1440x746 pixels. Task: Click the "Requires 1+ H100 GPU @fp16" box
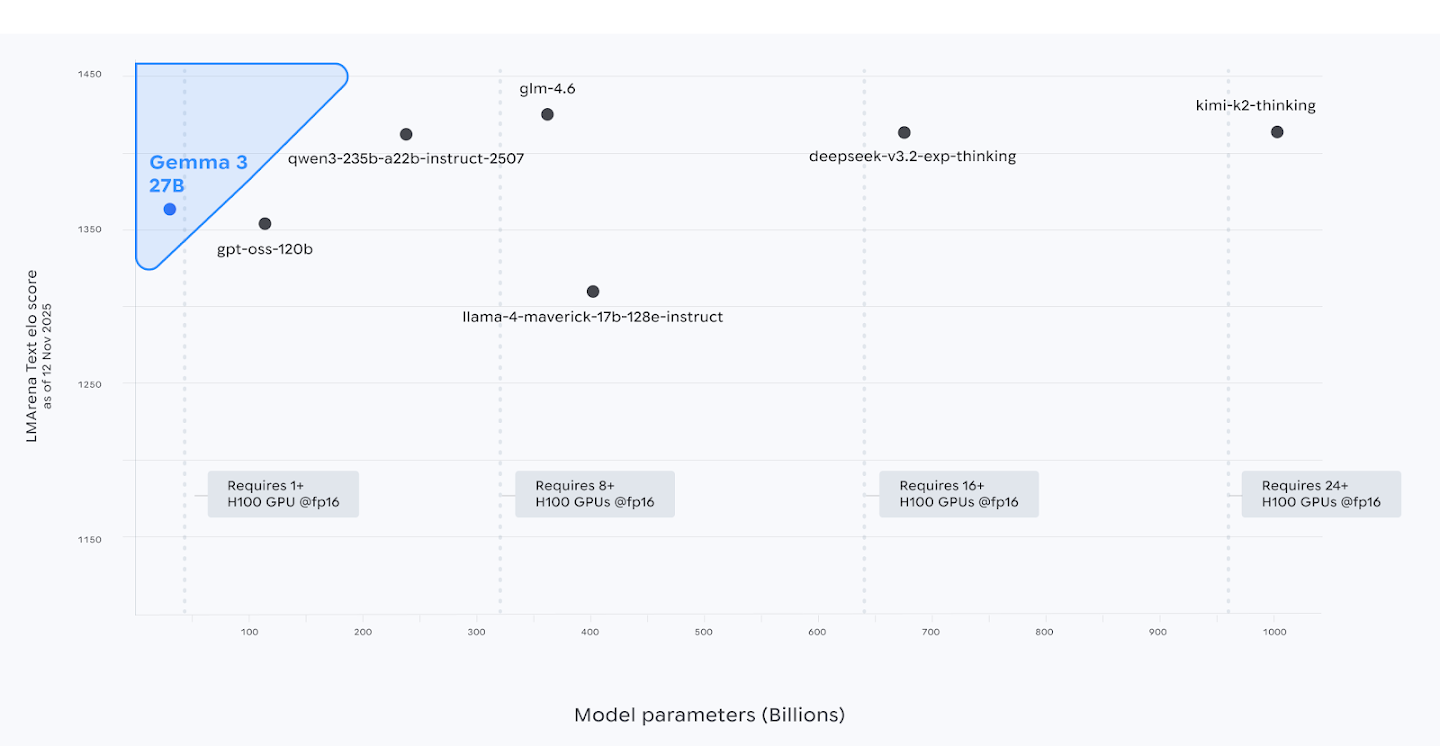[283, 493]
